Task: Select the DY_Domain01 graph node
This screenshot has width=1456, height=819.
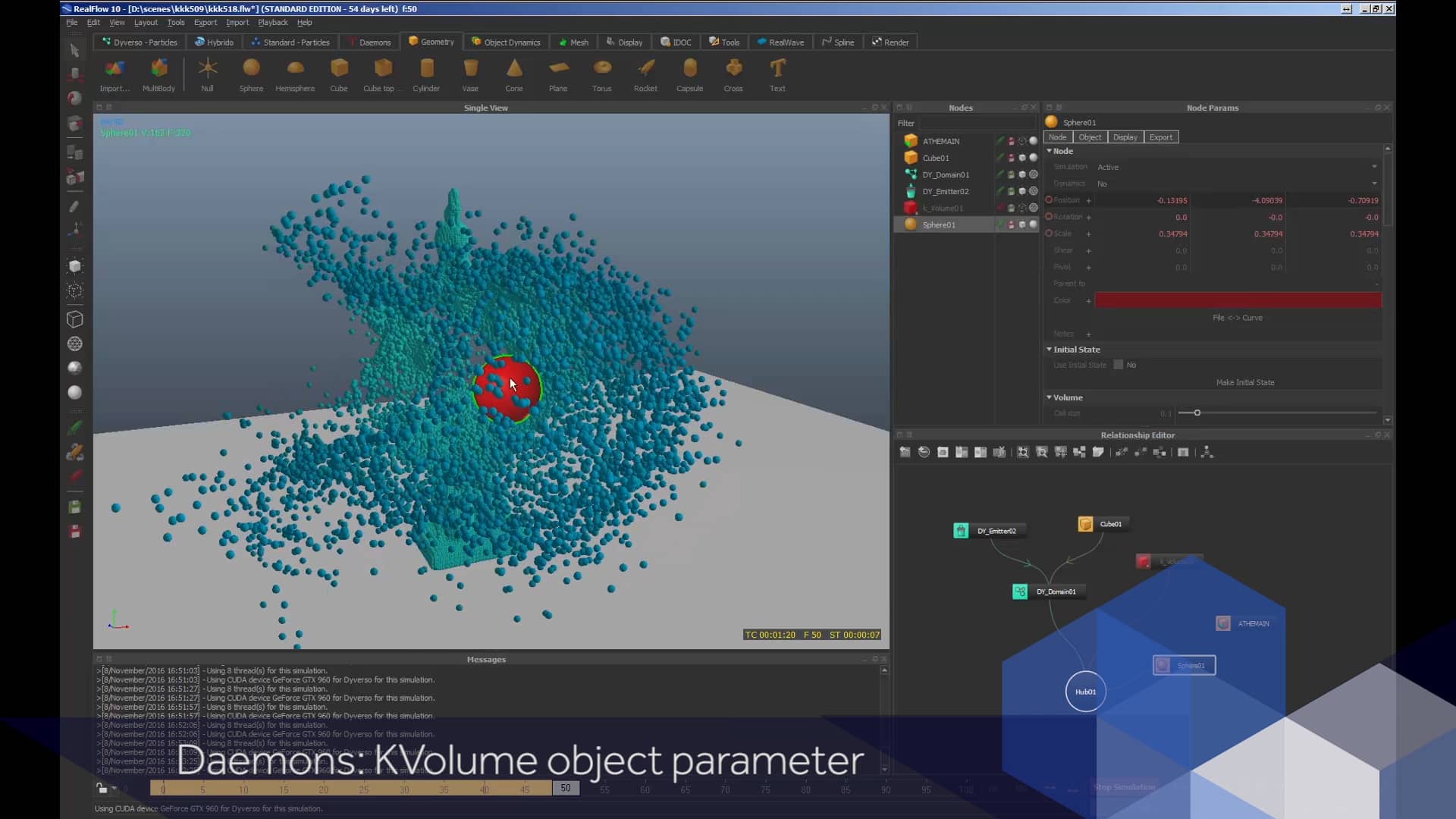Action: (1049, 591)
